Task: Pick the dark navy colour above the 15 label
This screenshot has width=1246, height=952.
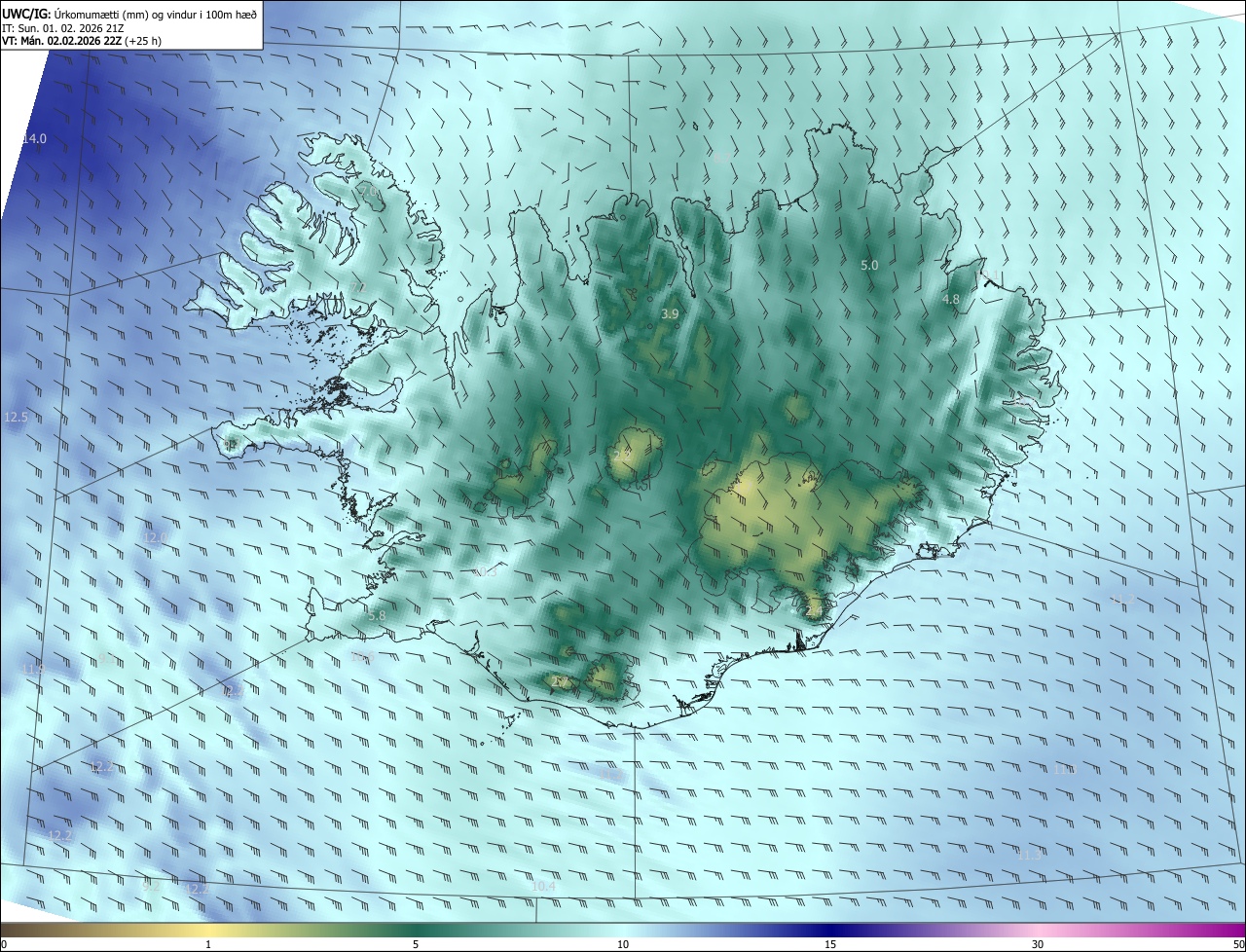Action: (x=830, y=930)
